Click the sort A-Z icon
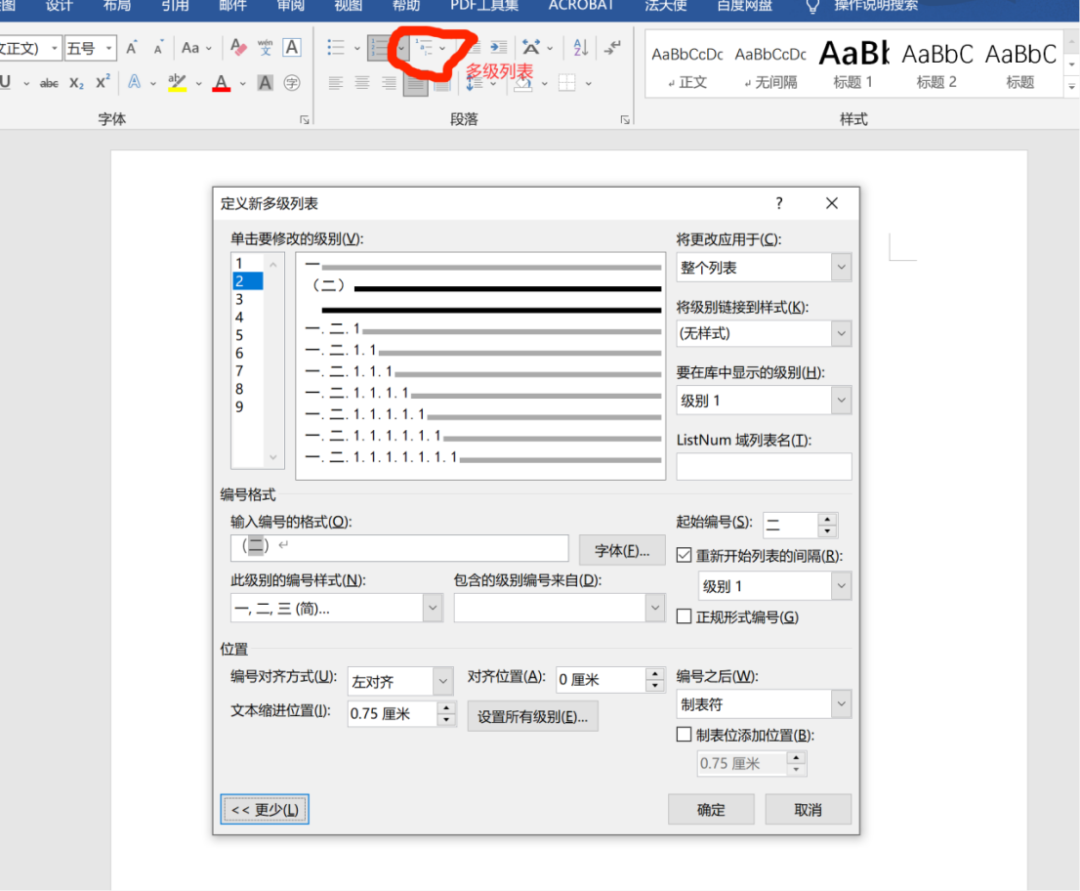Viewport: 1080px width, 891px height. pos(581,47)
